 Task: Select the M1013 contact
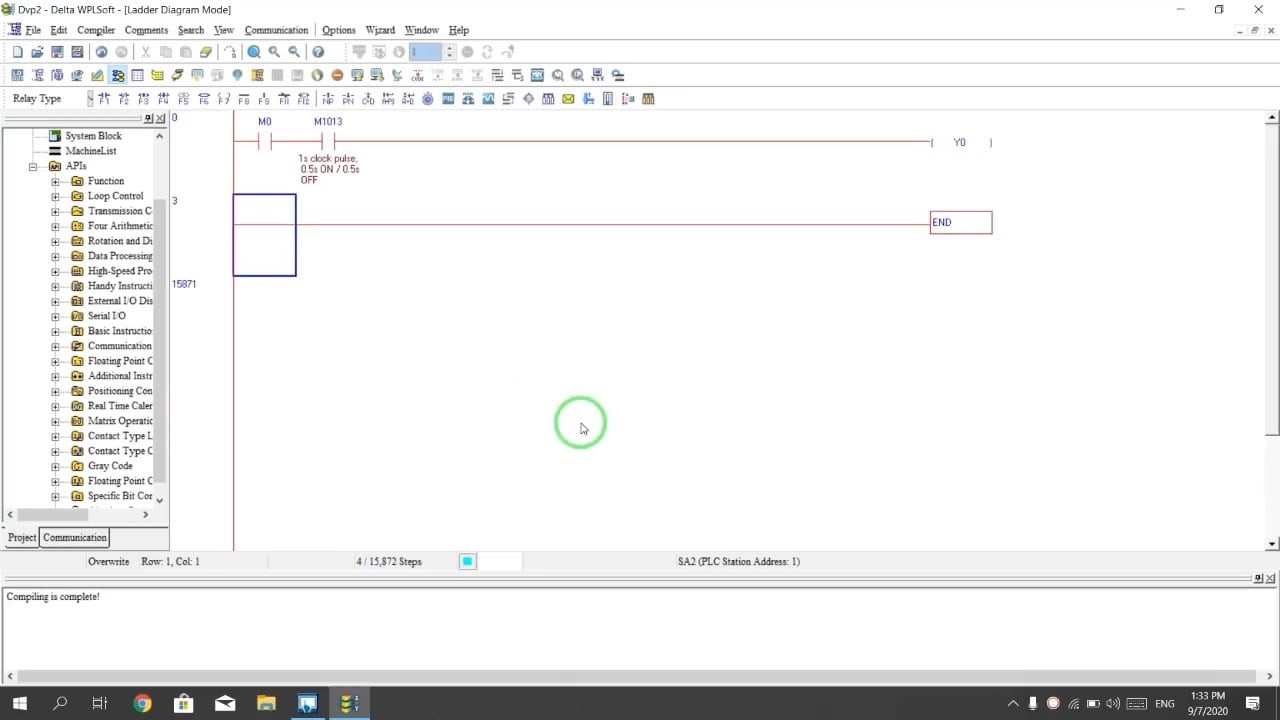[328, 142]
